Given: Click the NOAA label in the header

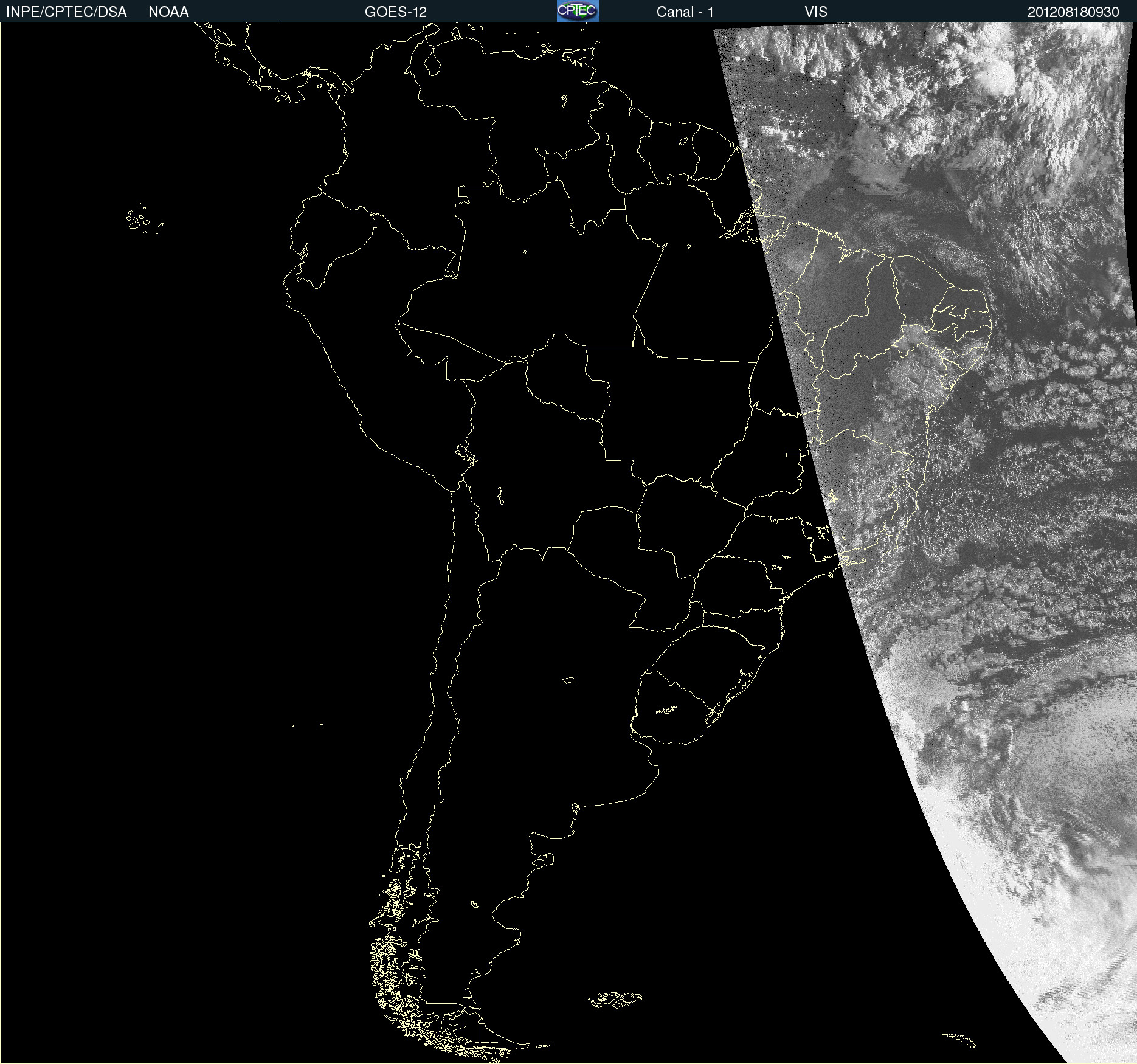Looking at the screenshot, I should 168,12.
